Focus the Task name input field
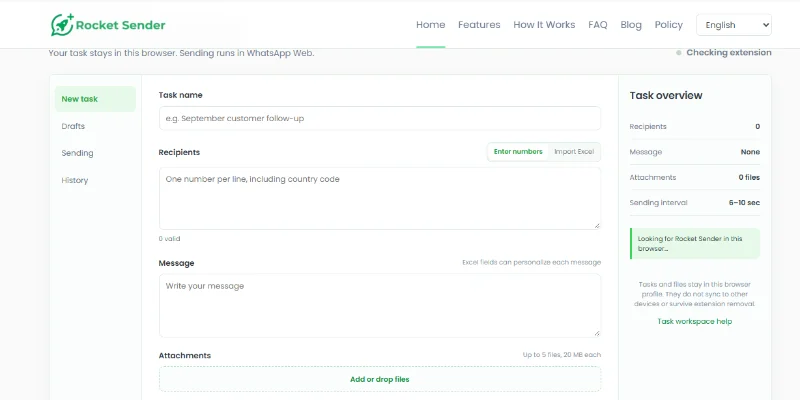The image size is (800, 400). [380, 118]
